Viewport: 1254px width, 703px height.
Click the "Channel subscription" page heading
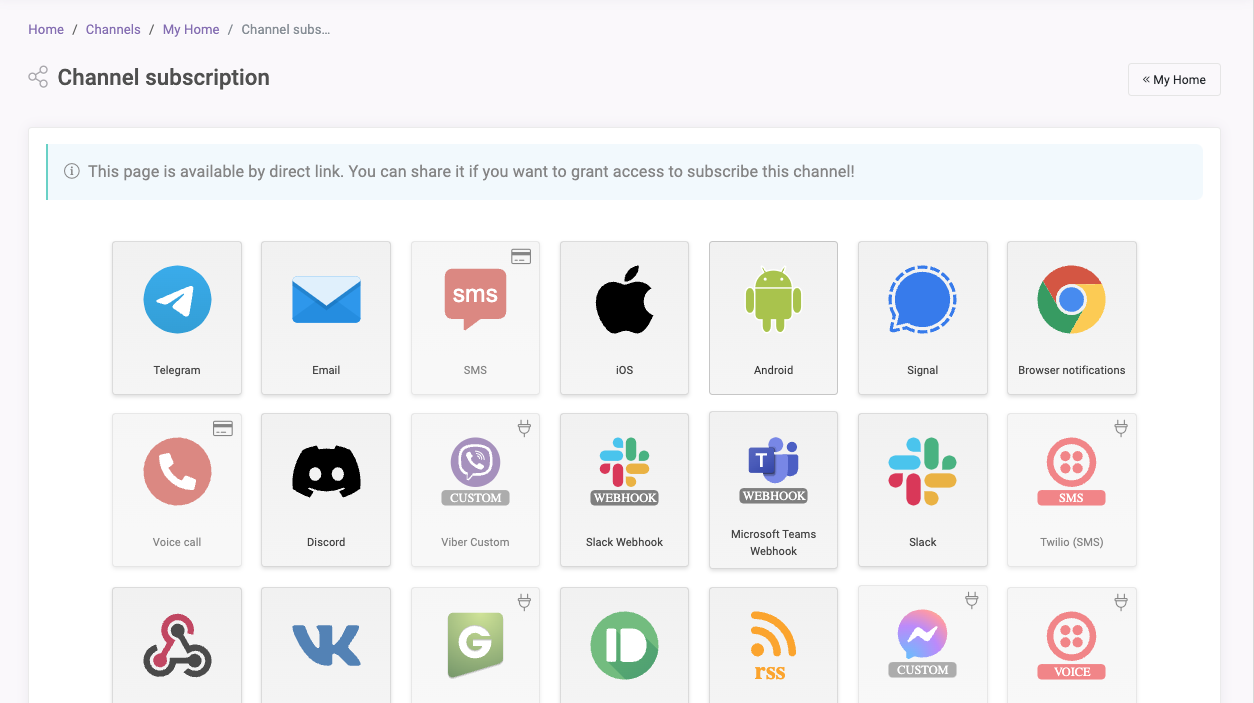tap(164, 78)
